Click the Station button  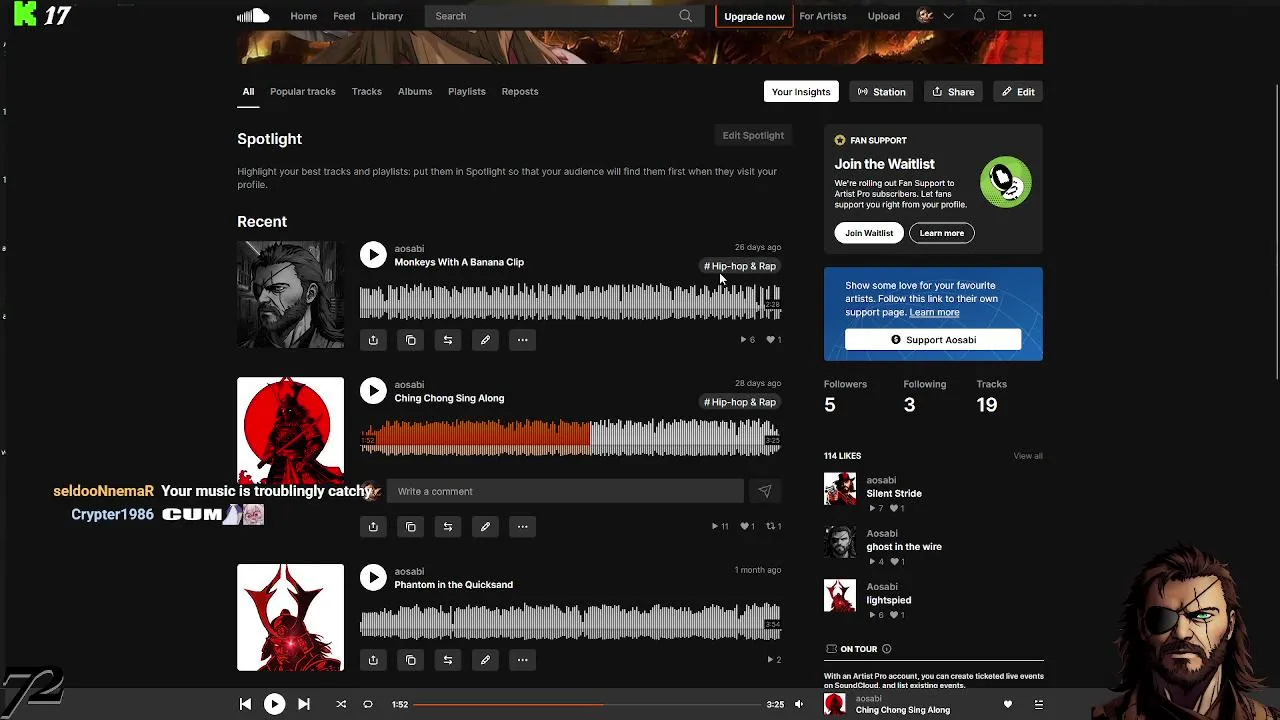tap(882, 92)
